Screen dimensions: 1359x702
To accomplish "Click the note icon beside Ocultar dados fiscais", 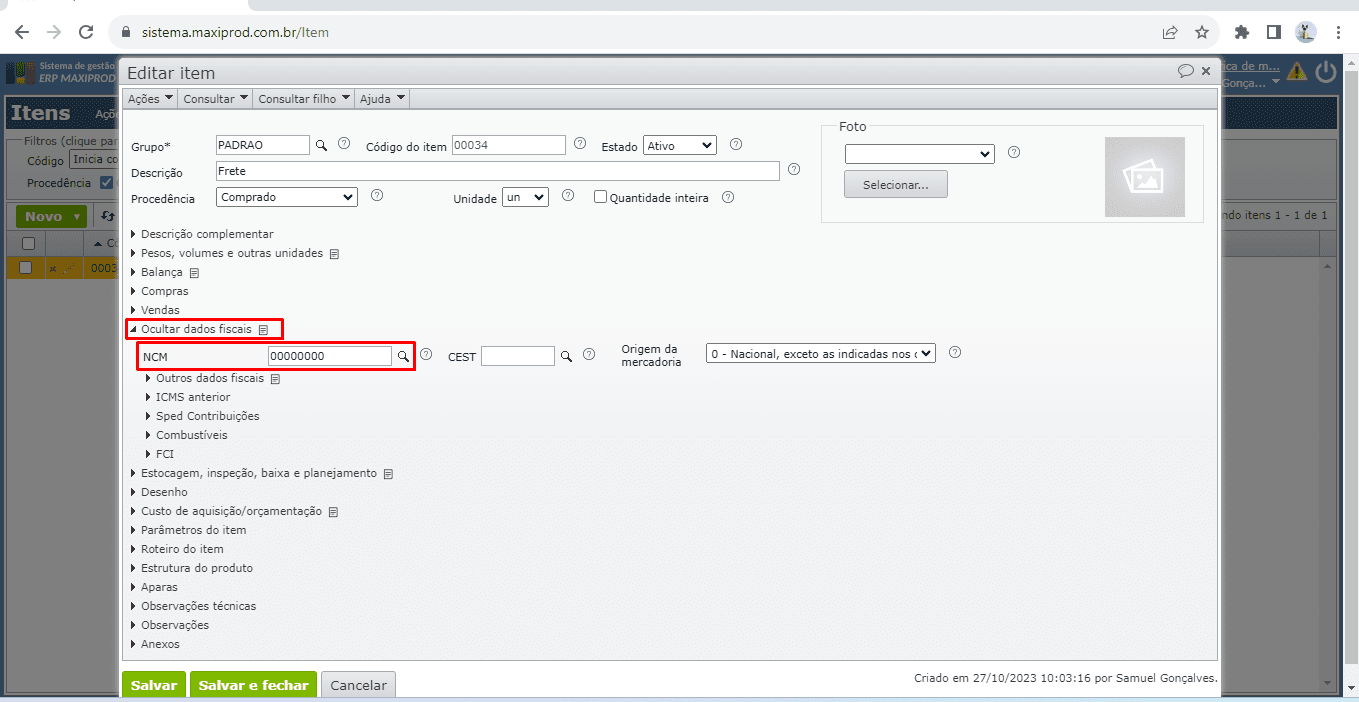I will [263, 329].
